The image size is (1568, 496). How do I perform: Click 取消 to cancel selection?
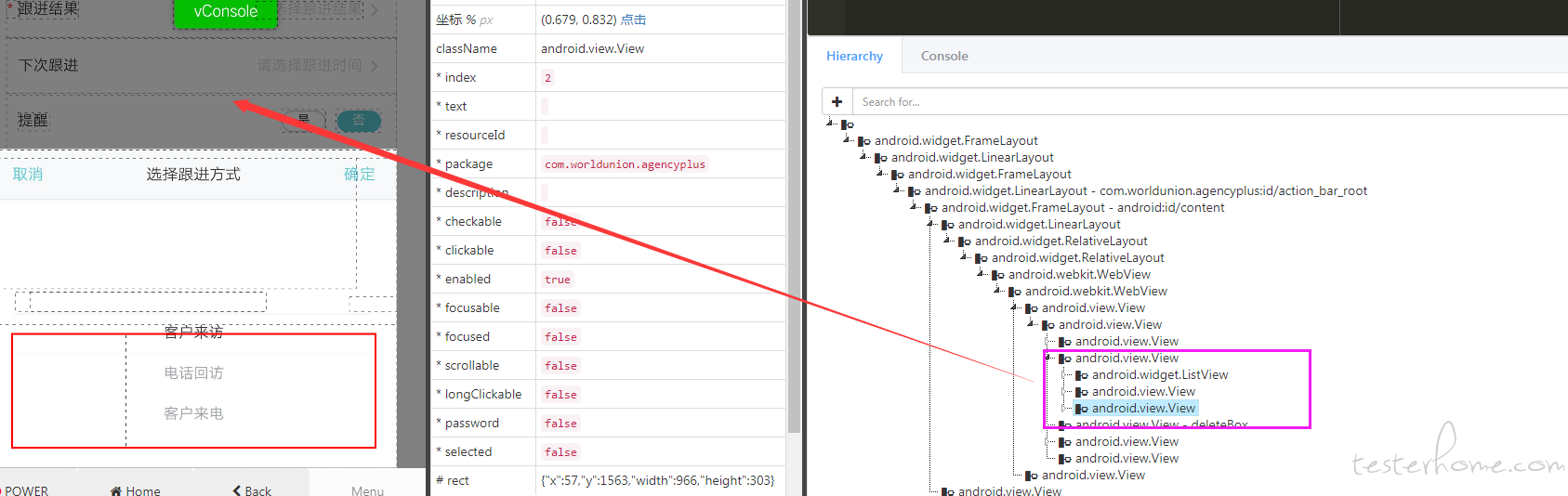coord(28,174)
